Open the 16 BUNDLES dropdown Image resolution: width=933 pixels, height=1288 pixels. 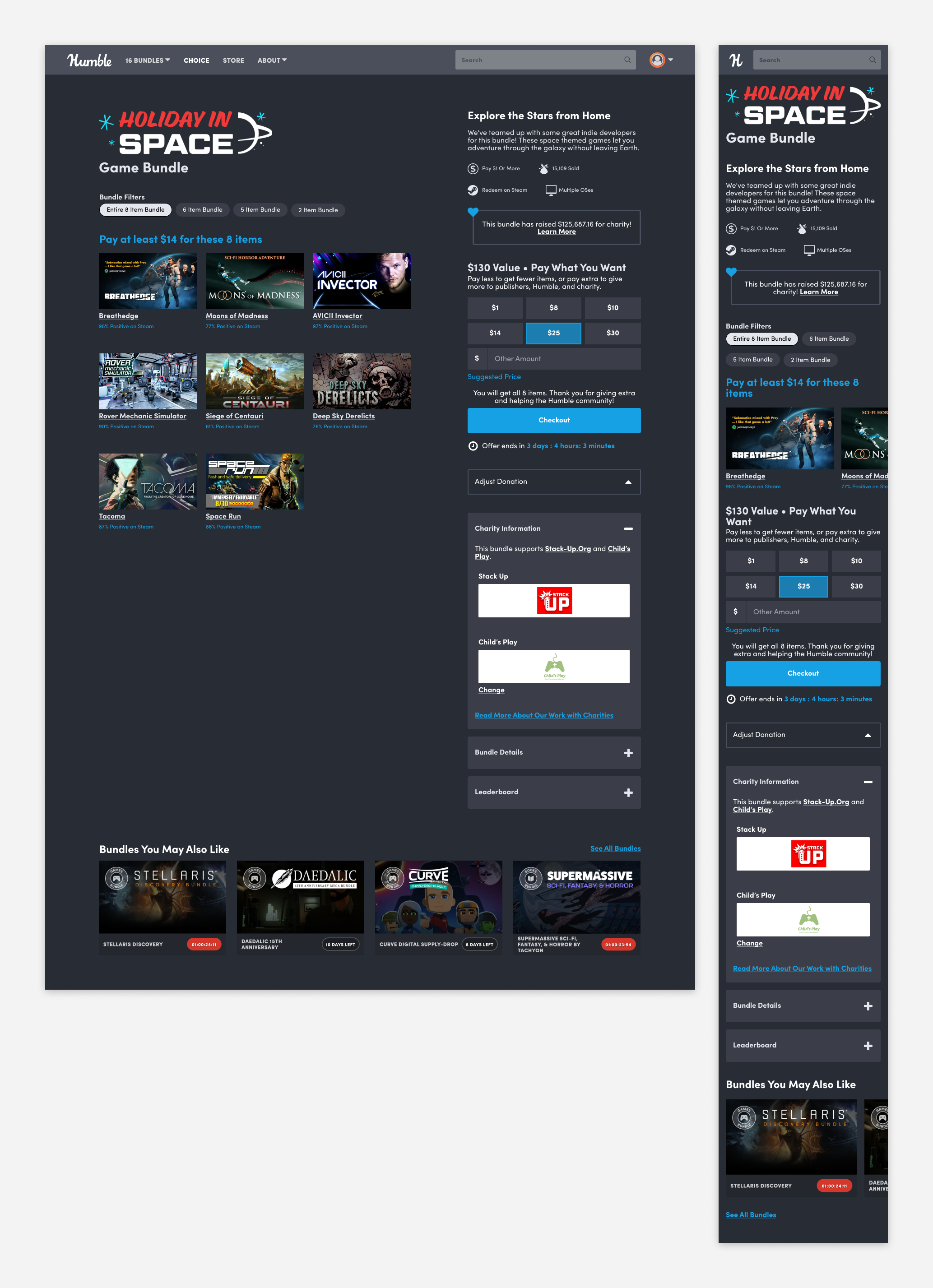(x=147, y=60)
